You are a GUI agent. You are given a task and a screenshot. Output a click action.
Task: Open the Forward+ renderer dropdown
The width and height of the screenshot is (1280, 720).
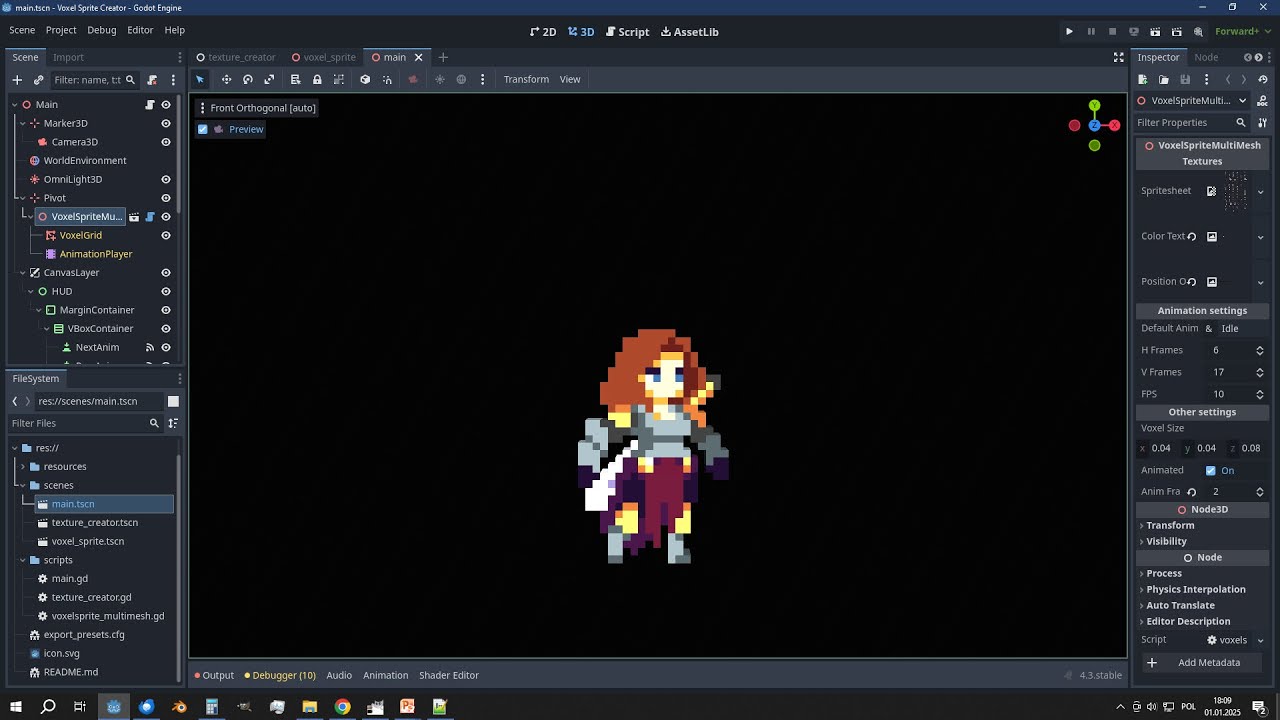(x=1242, y=31)
